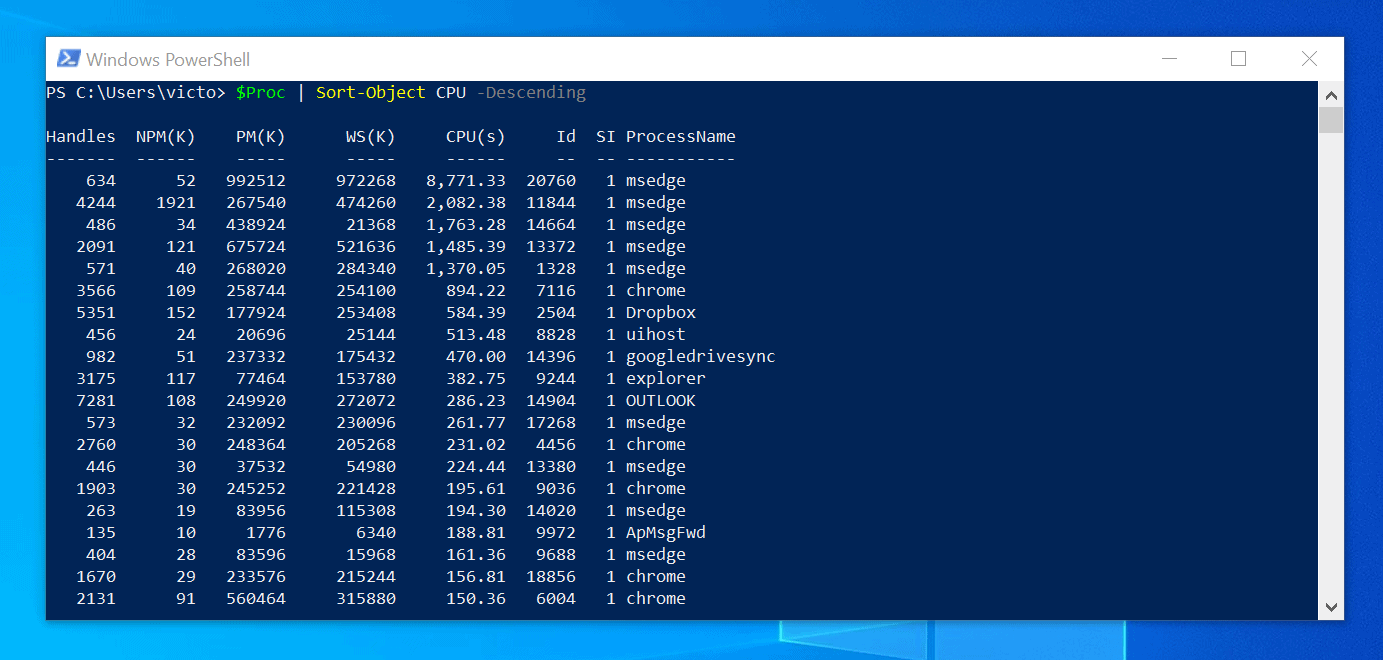Click the googledrivesync process name

point(701,357)
